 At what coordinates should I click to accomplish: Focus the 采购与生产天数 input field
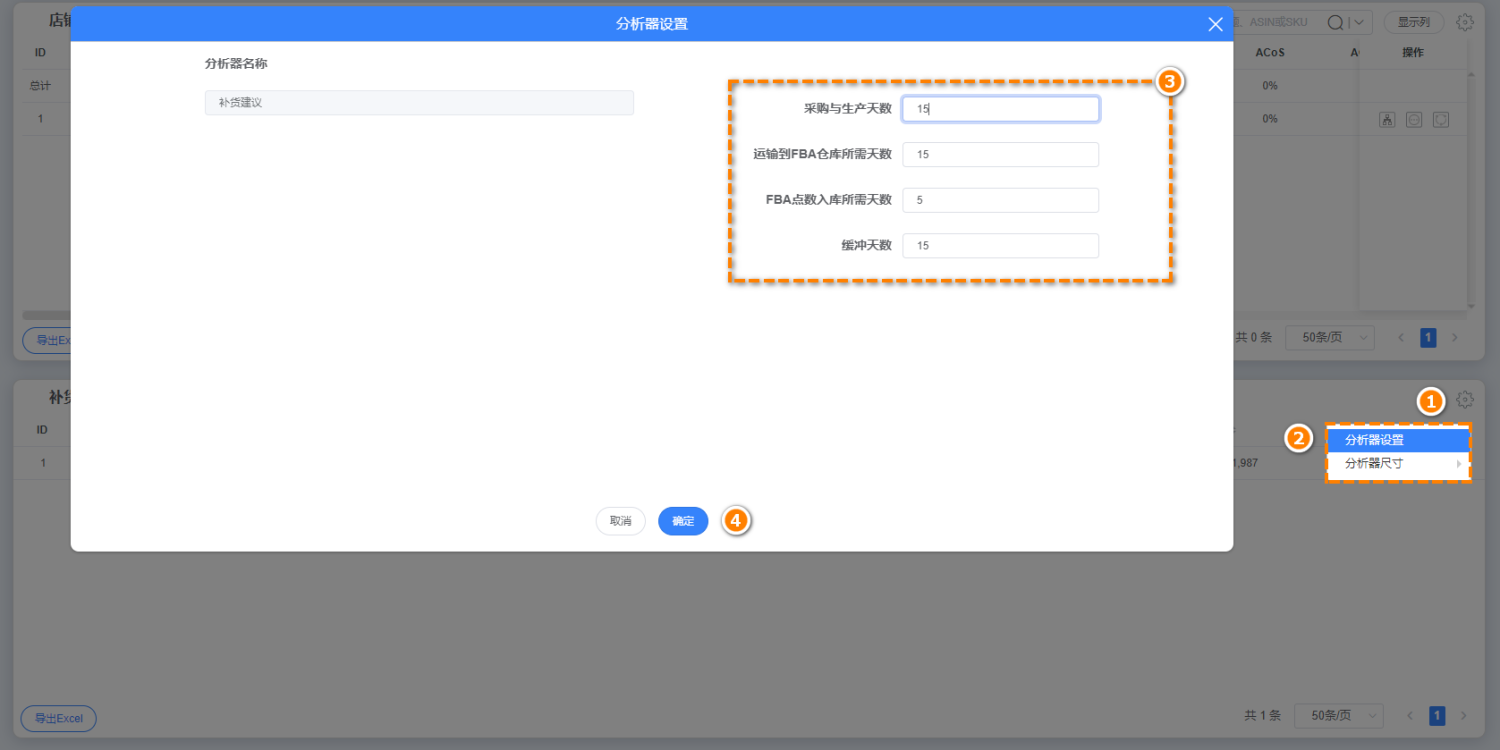(x=1000, y=109)
